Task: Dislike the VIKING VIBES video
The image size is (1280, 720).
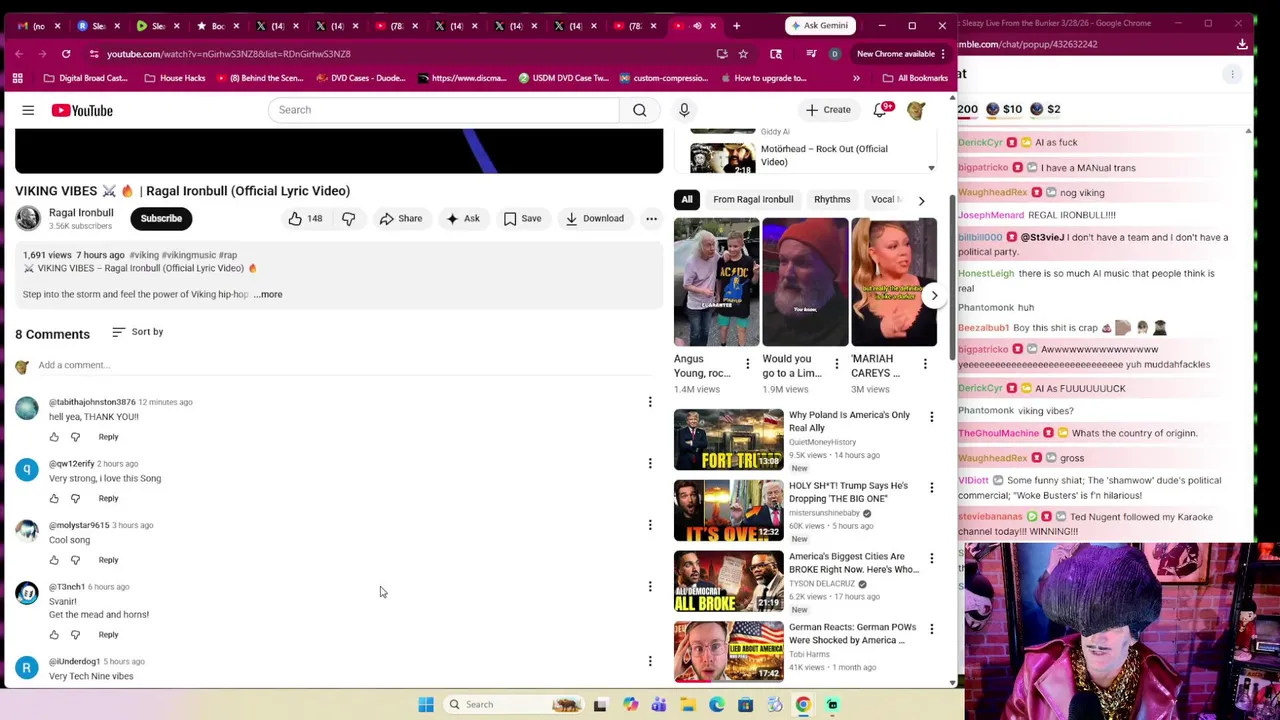Action: point(348,218)
